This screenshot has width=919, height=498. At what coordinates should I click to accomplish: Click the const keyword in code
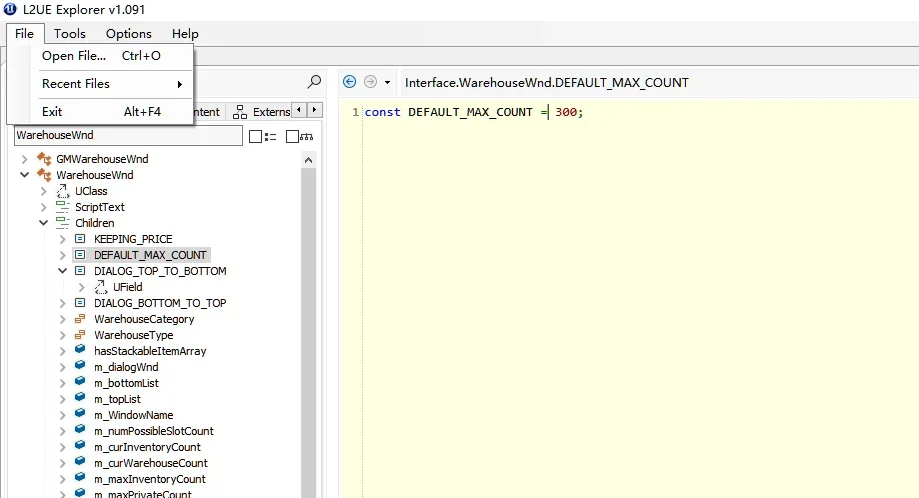pos(382,112)
